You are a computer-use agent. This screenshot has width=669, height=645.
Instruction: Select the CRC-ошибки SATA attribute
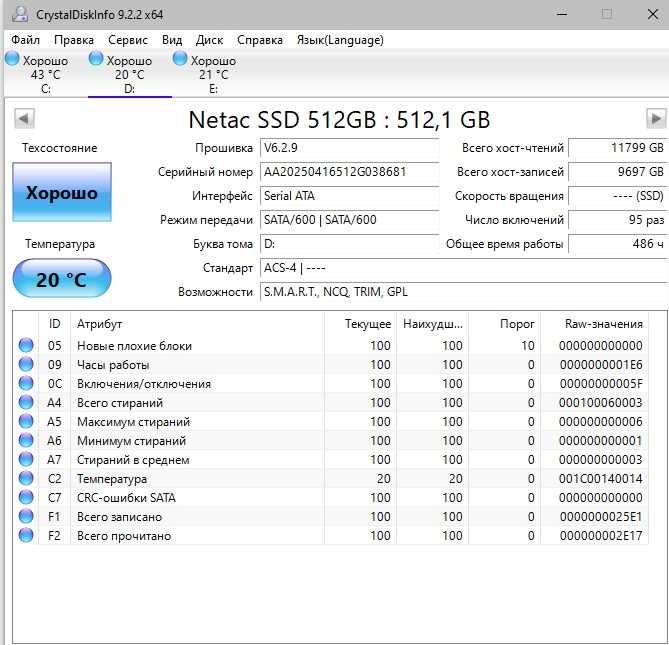126,497
